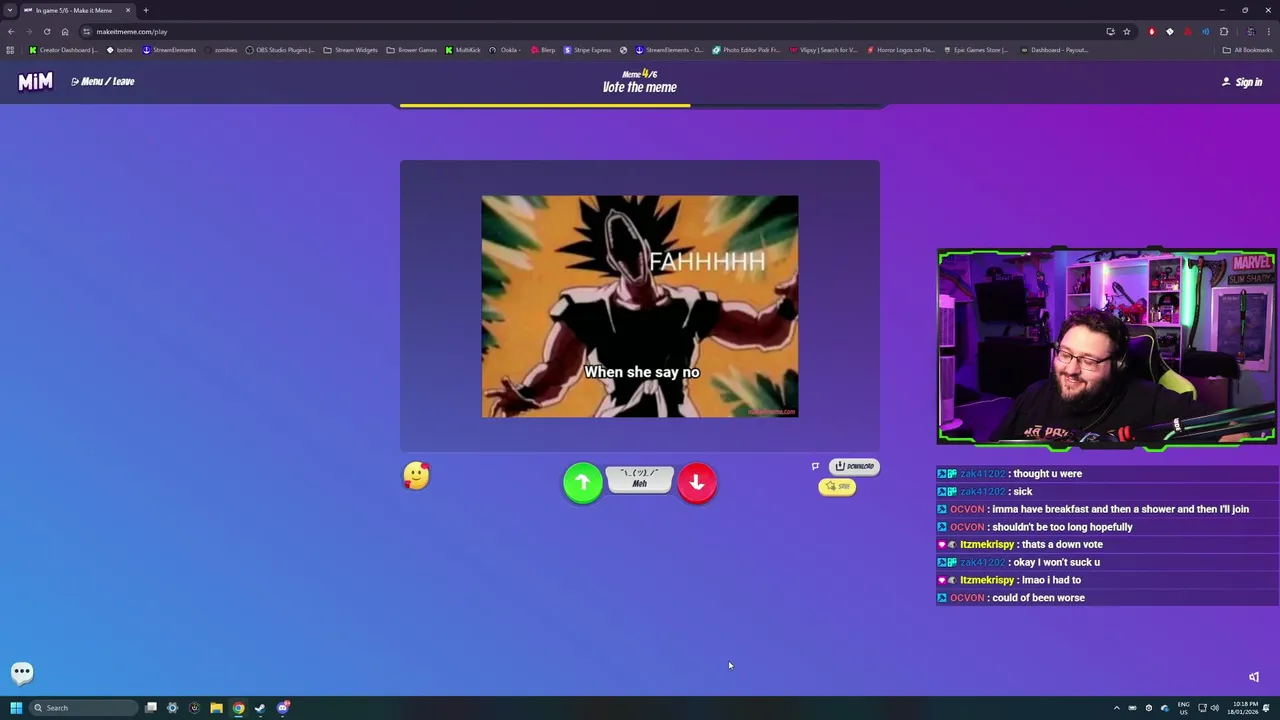Open File Explorer from the taskbar
Image resolution: width=1280 pixels, height=720 pixels.
[216, 708]
